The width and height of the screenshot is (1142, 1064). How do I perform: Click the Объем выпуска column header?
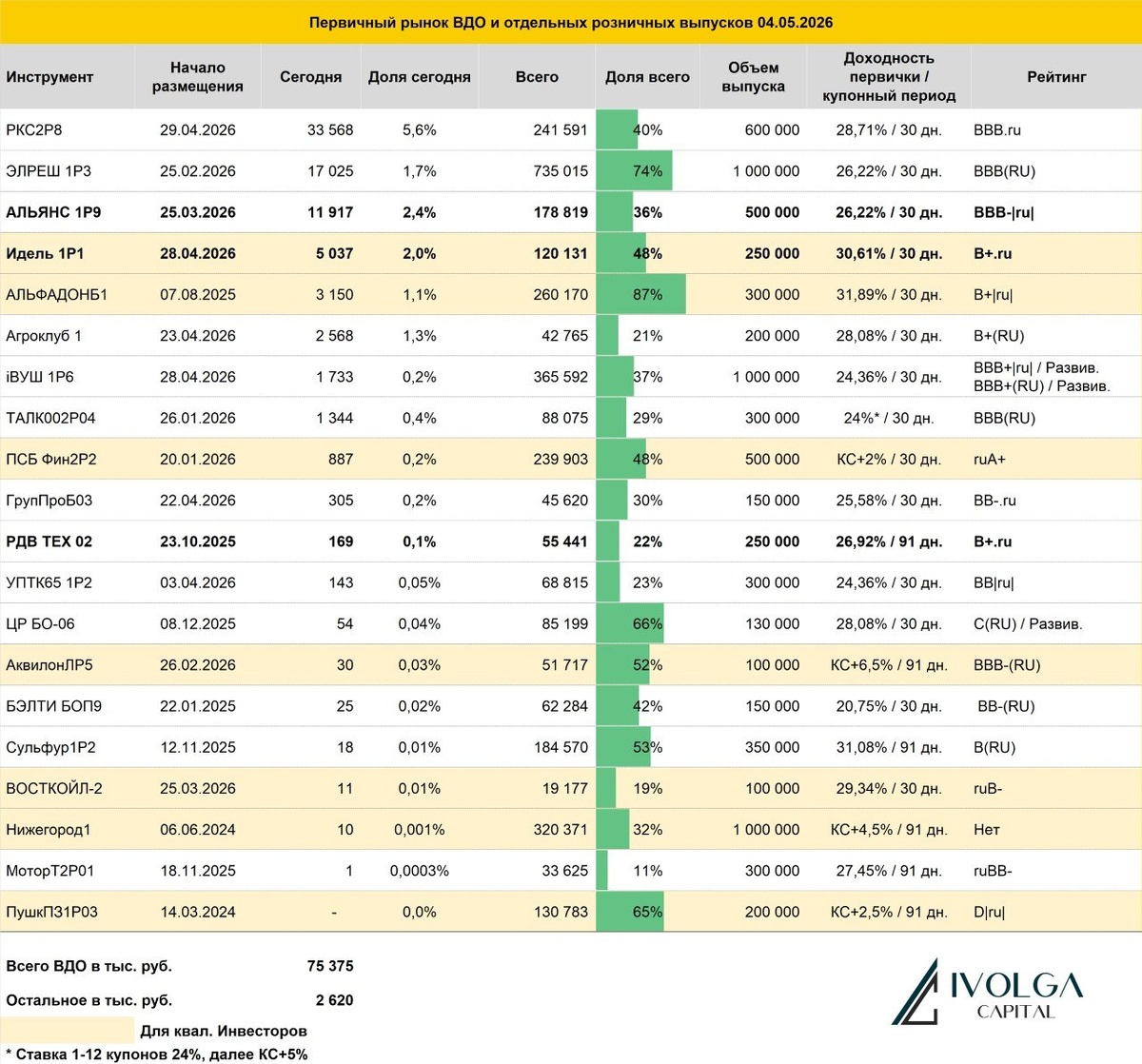(x=753, y=77)
